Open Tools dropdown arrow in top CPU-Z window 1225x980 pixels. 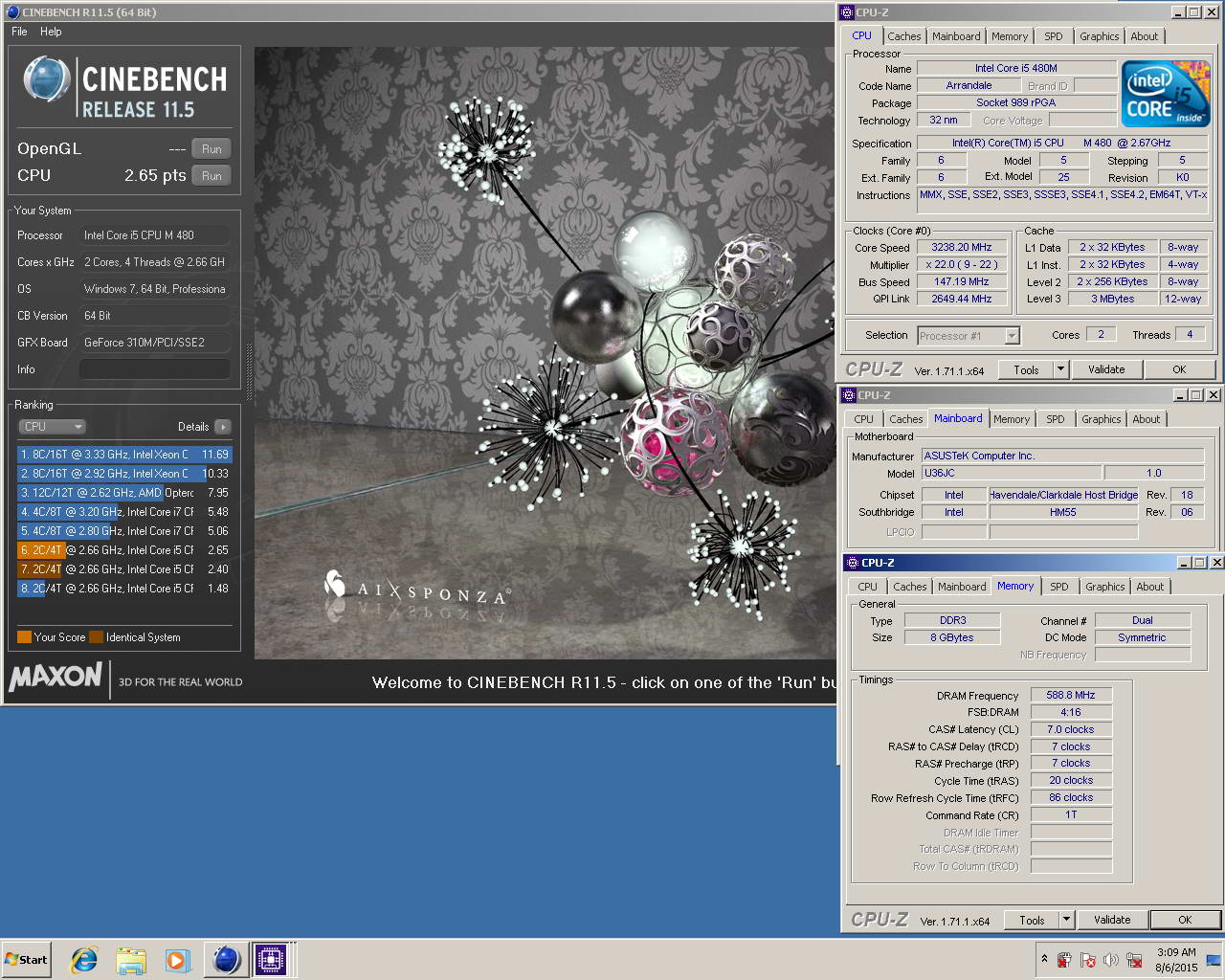pos(1060,370)
